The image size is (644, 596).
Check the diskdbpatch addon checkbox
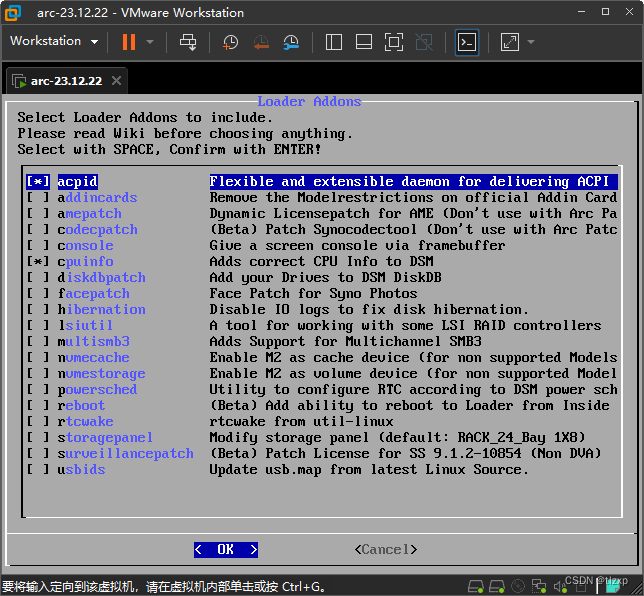click(38, 277)
